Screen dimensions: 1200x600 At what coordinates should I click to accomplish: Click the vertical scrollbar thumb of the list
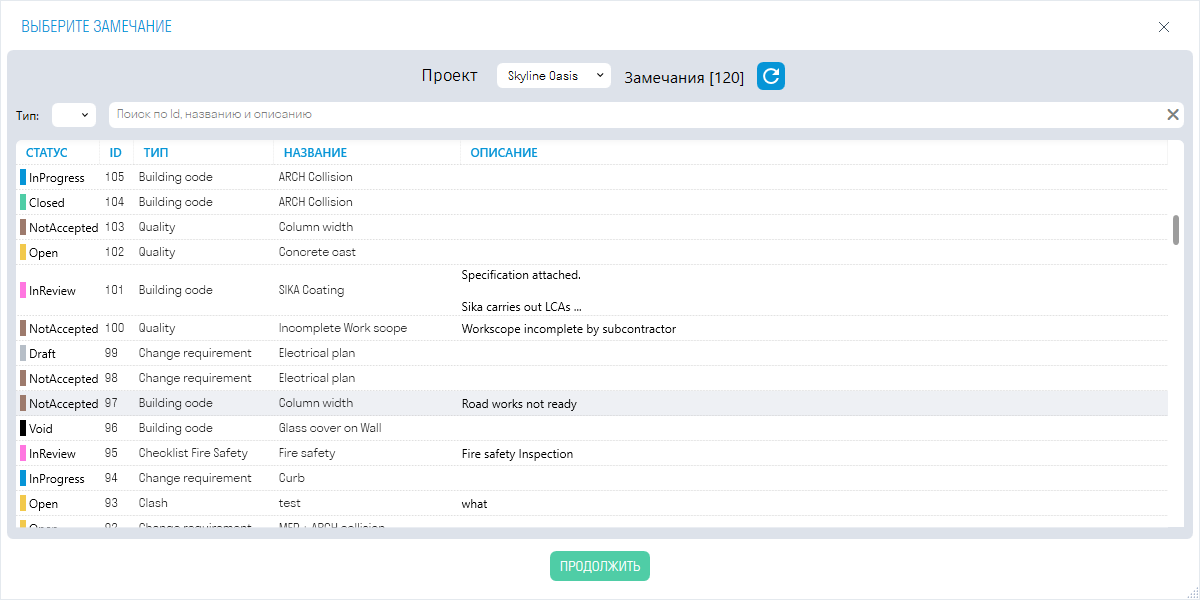1176,229
